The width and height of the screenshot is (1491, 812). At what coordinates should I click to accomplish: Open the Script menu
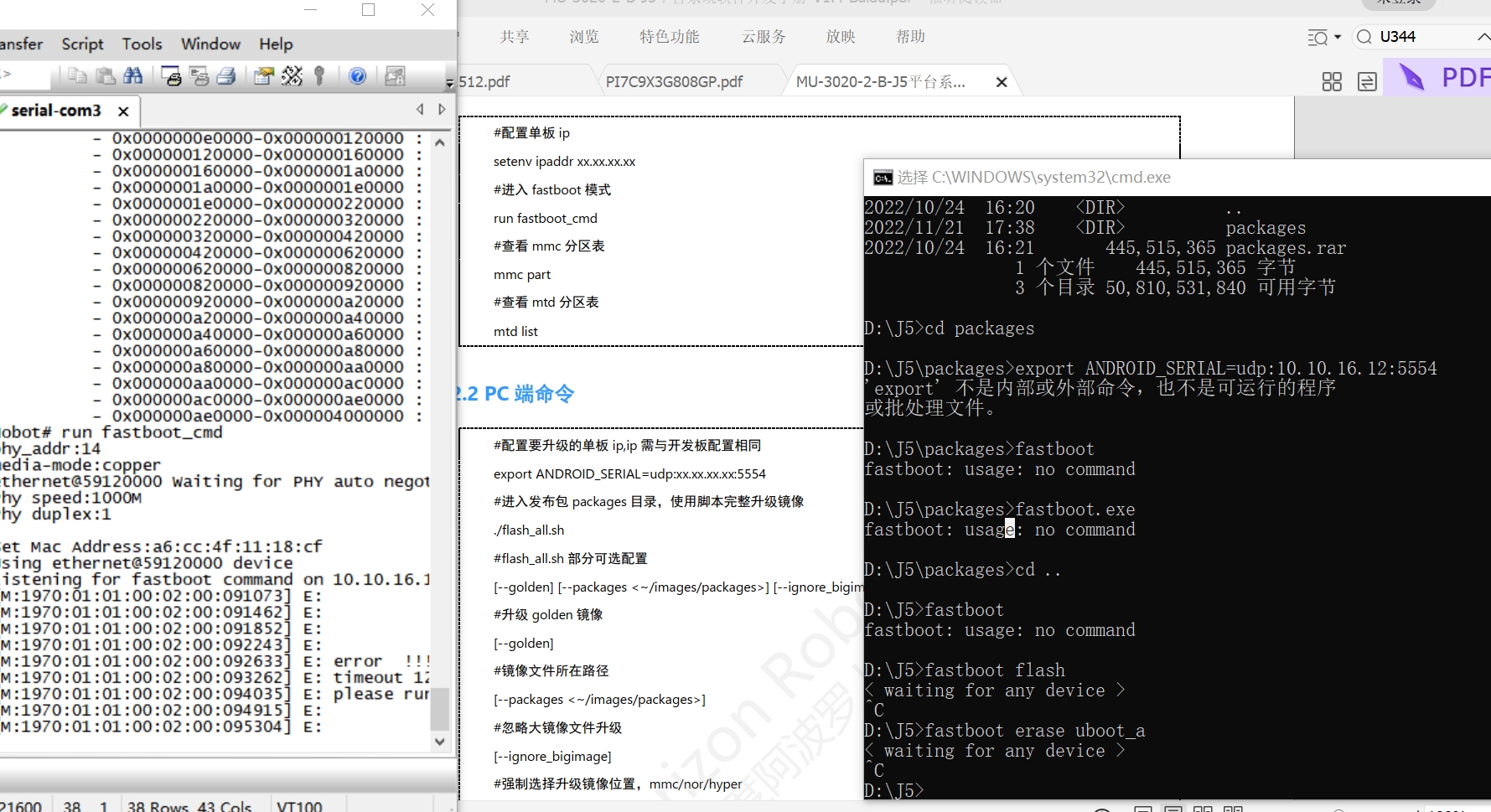tap(82, 44)
